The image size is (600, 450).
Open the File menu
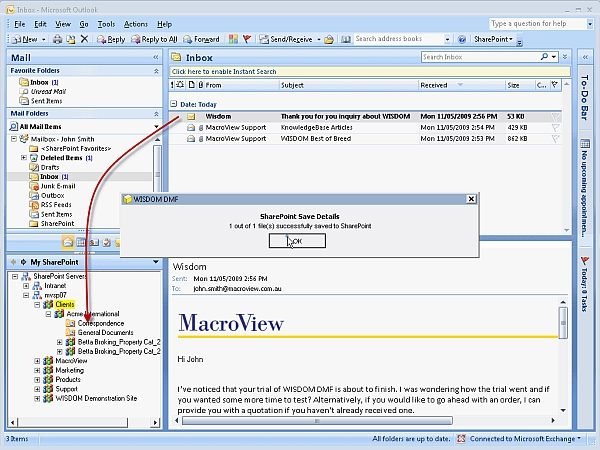point(20,24)
